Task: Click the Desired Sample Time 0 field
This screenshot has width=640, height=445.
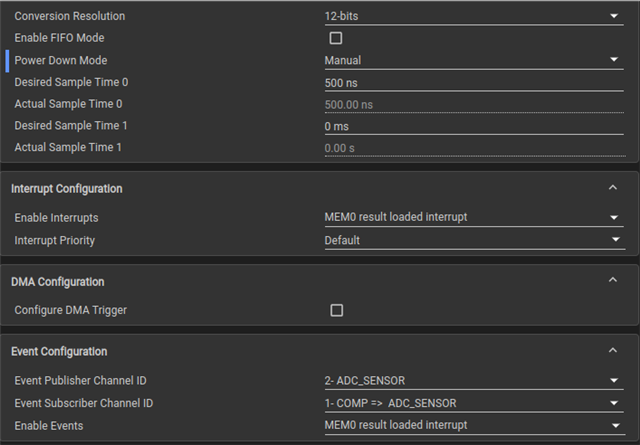Action: pos(474,83)
